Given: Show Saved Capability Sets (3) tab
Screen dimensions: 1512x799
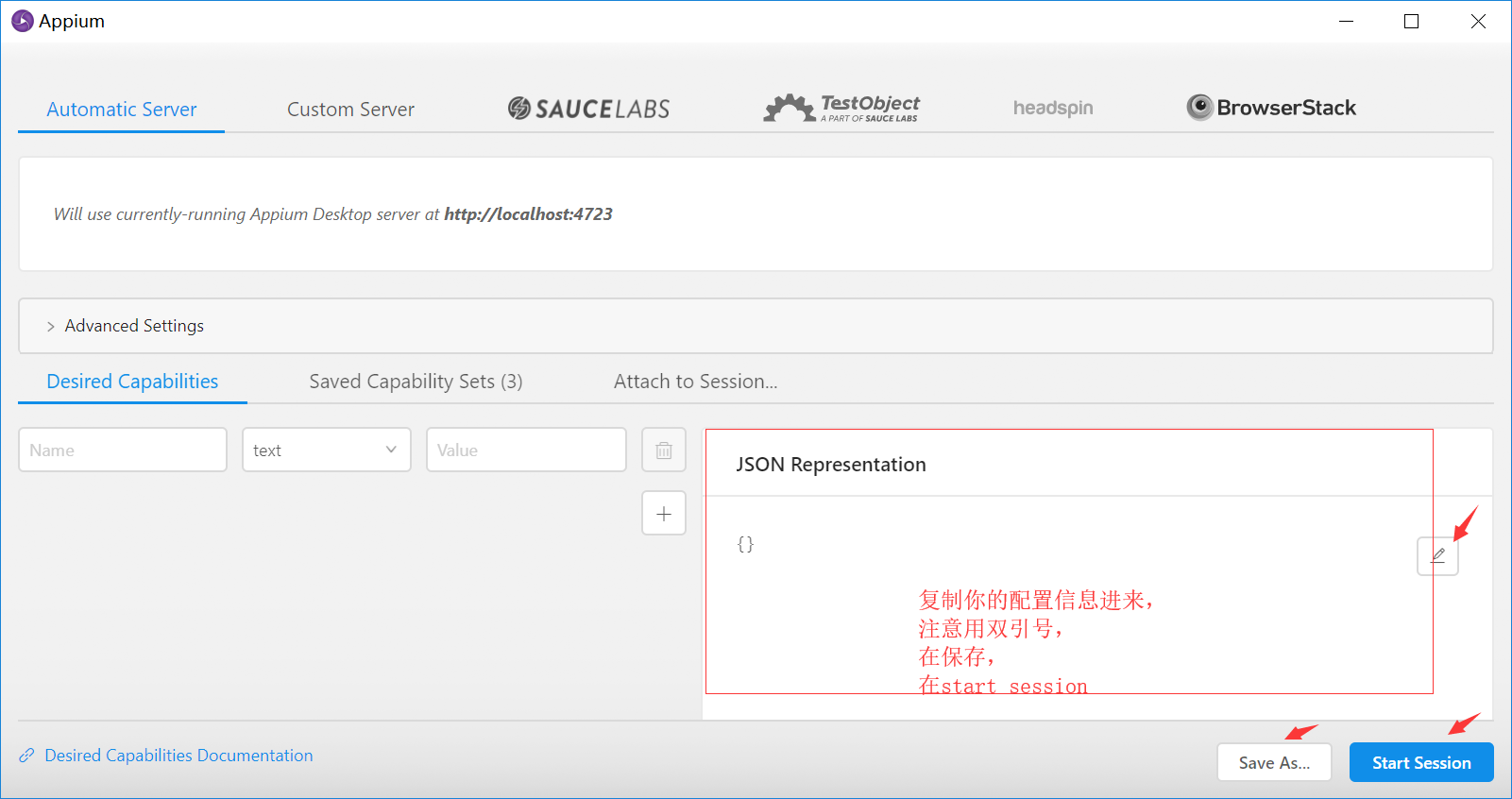Looking at the screenshot, I should 416,382.
